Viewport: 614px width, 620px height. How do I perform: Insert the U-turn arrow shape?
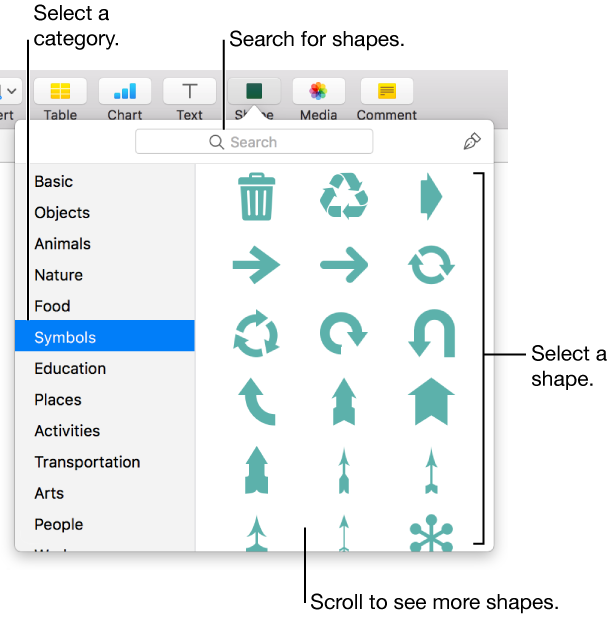pyautogui.click(x=431, y=333)
